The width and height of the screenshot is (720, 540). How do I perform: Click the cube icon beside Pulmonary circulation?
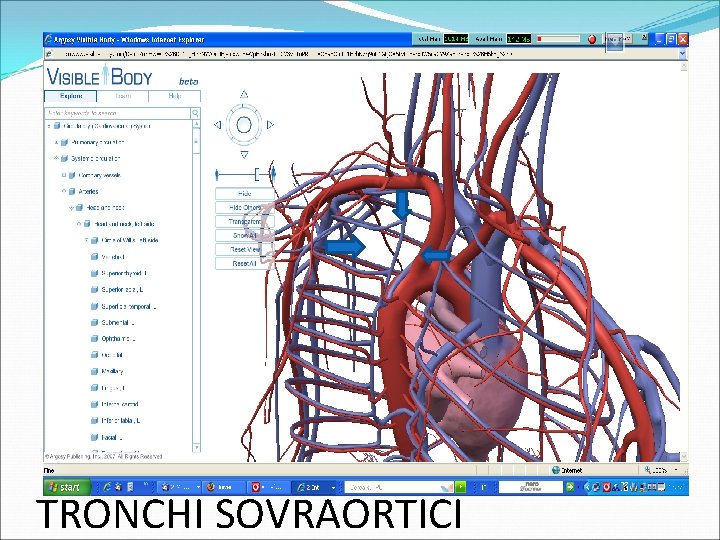[x=65, y=142]
